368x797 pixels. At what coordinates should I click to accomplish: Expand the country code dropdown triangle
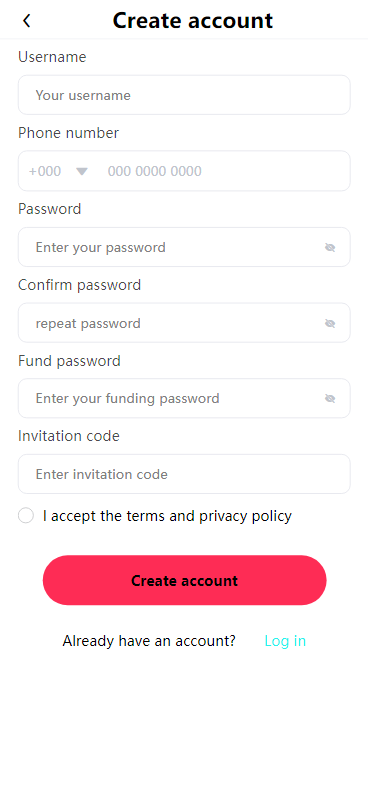coord(82,171)
